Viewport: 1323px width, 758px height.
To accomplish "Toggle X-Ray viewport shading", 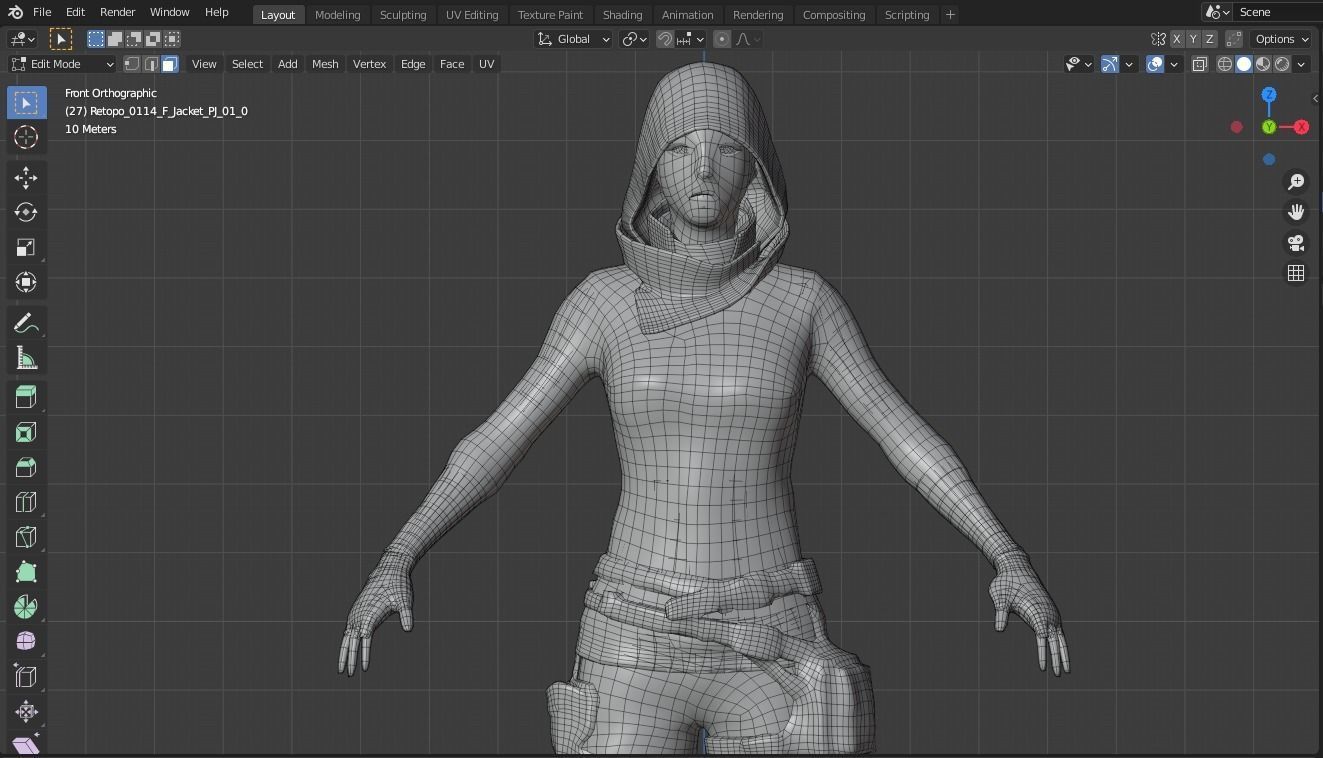I will [1199, 63].
